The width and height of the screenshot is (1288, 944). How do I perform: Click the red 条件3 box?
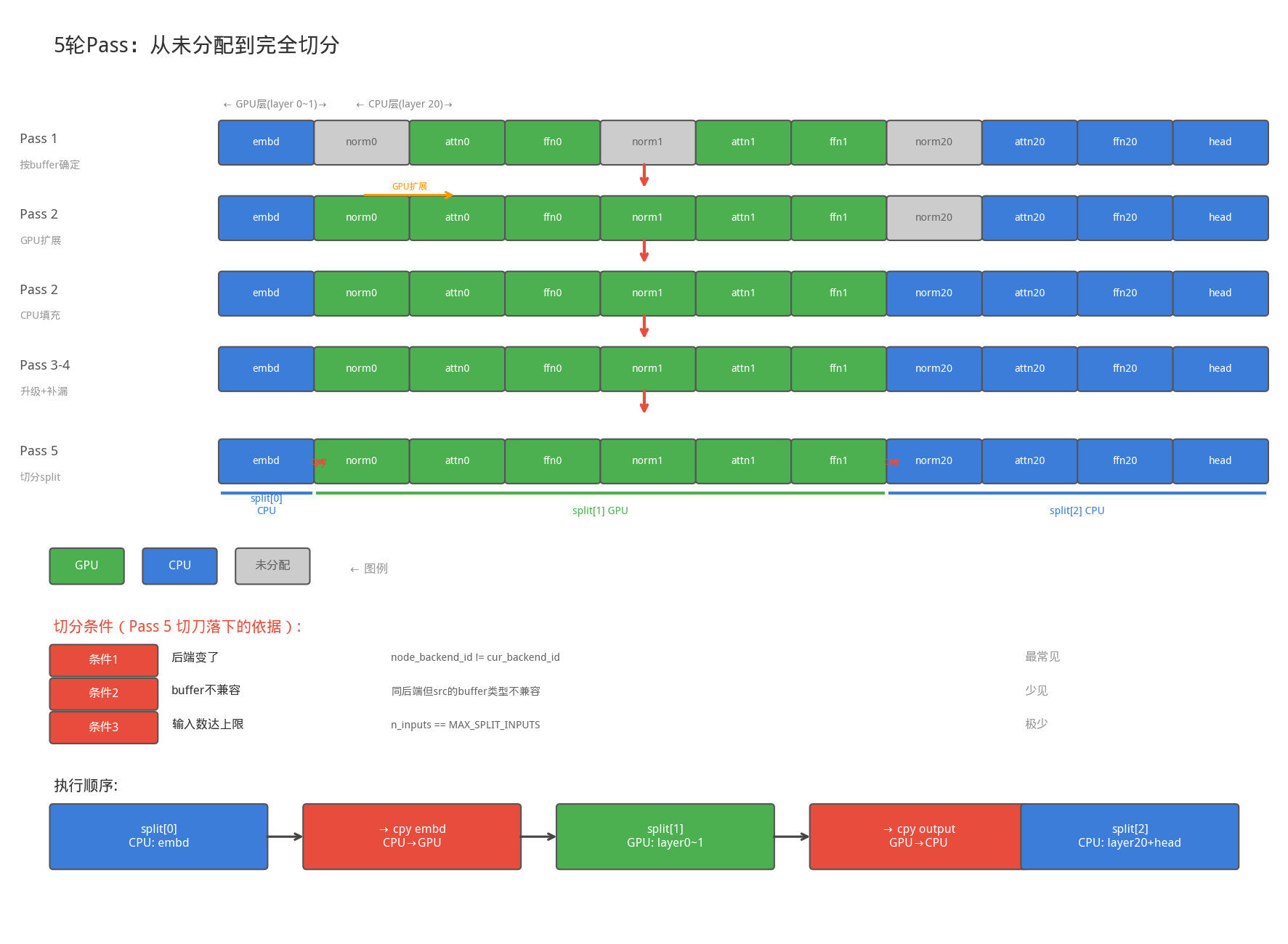tap(104, 727)
